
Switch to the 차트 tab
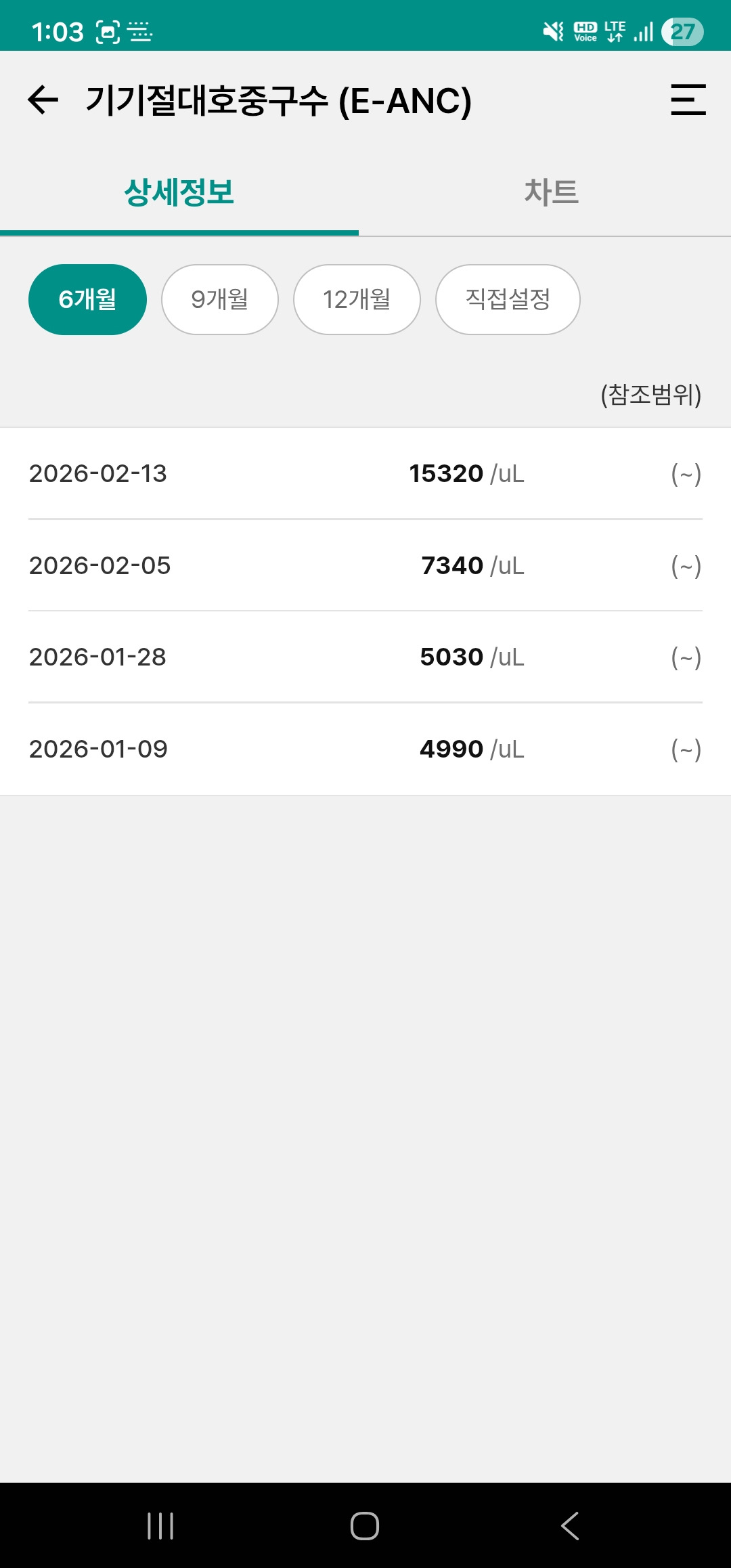tap(551, 193)
